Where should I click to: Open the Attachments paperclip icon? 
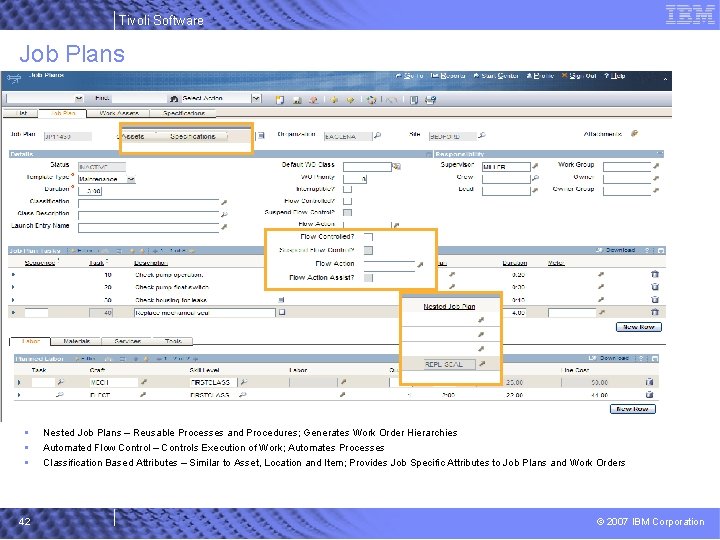click(635, 133)
